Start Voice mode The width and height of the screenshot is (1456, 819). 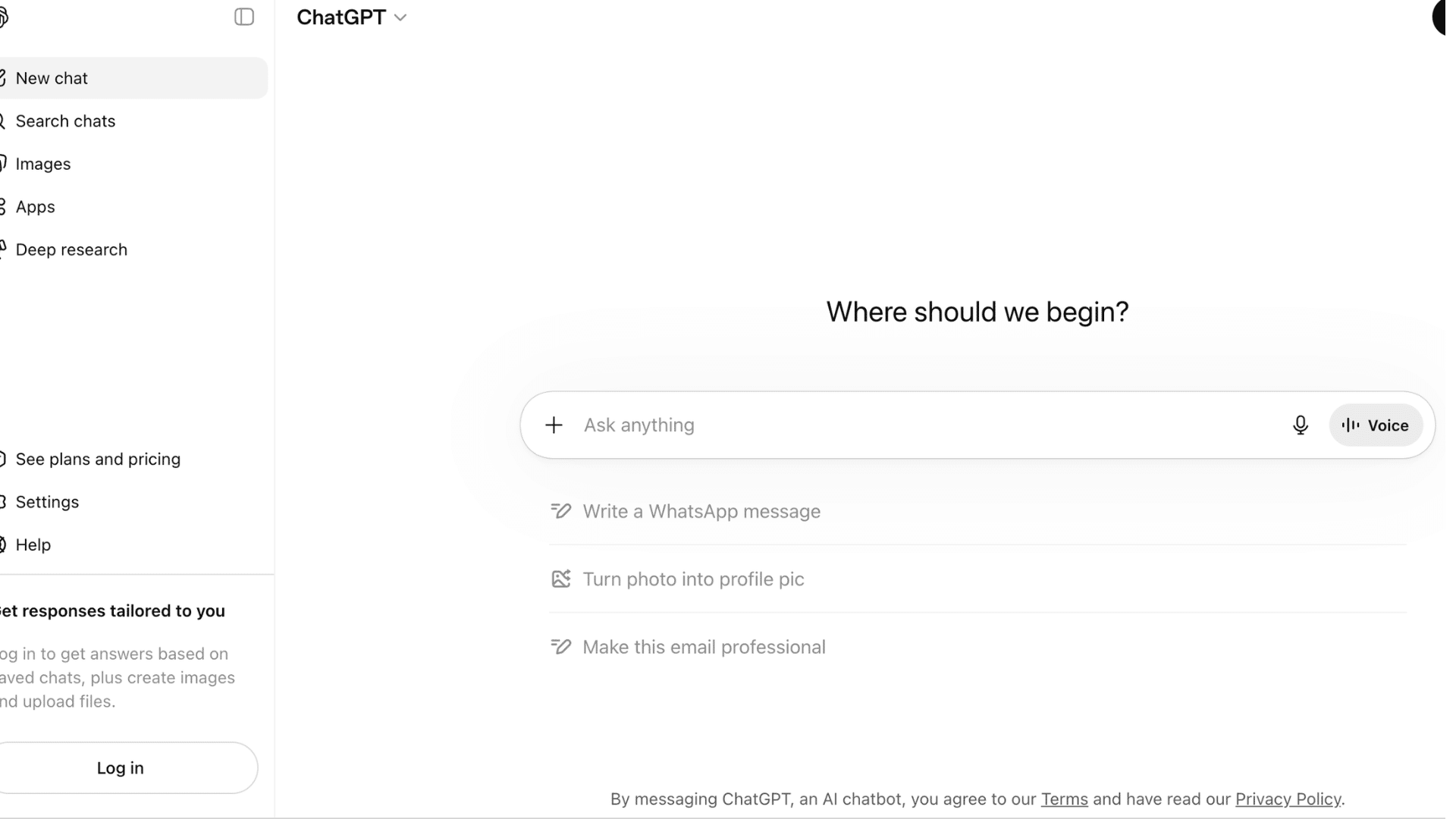click(1376, 425)
